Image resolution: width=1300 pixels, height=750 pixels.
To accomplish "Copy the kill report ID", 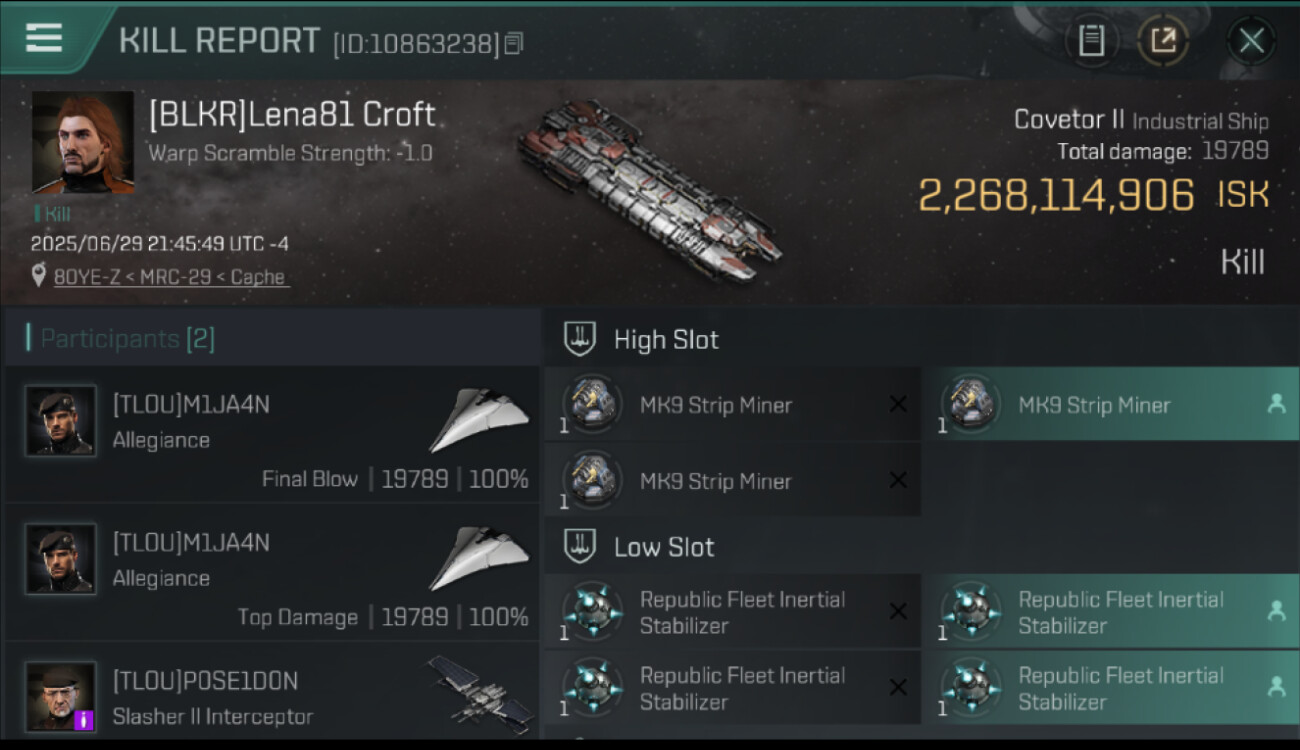I will (x=514, y=43).
